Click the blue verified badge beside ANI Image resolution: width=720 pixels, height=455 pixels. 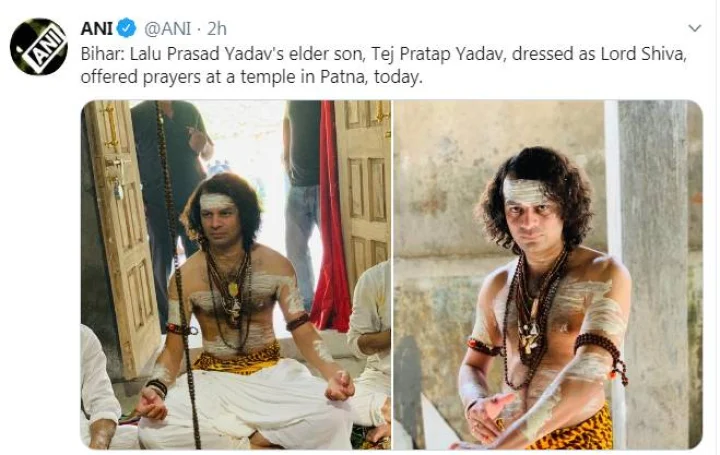[x=126, y=28]
